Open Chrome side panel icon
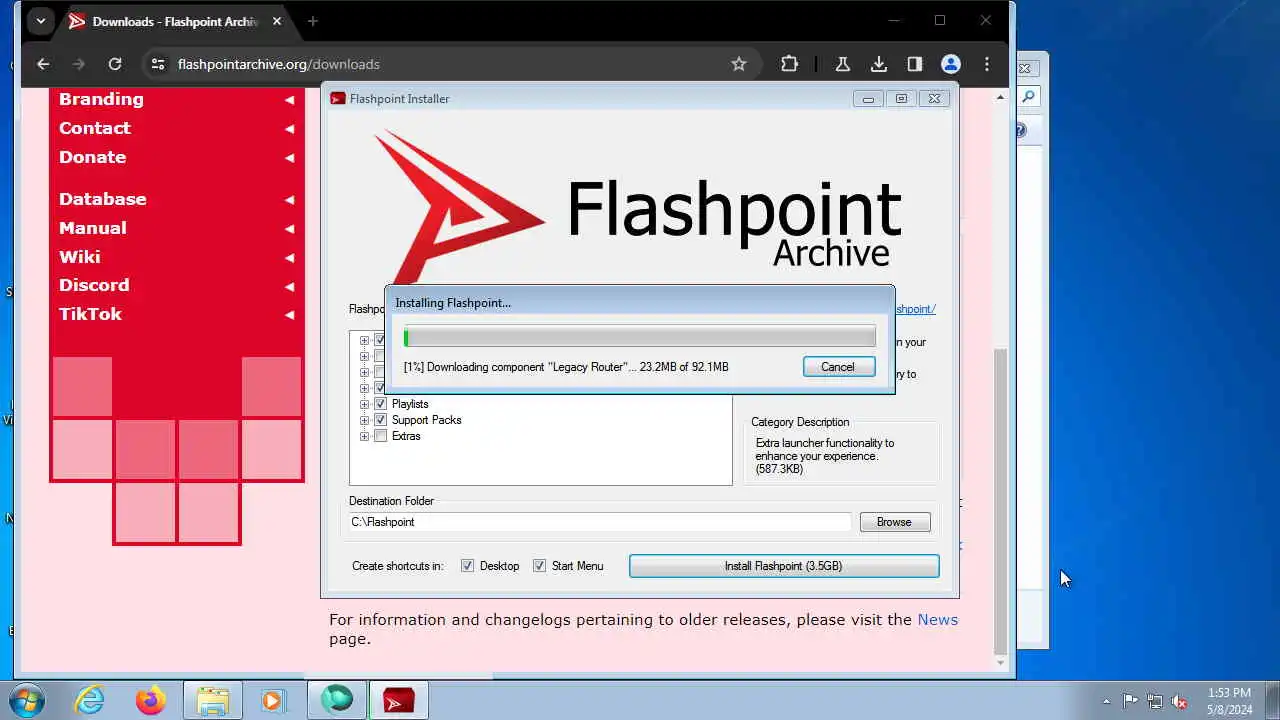1280x720 pixels. coord(915,64)
